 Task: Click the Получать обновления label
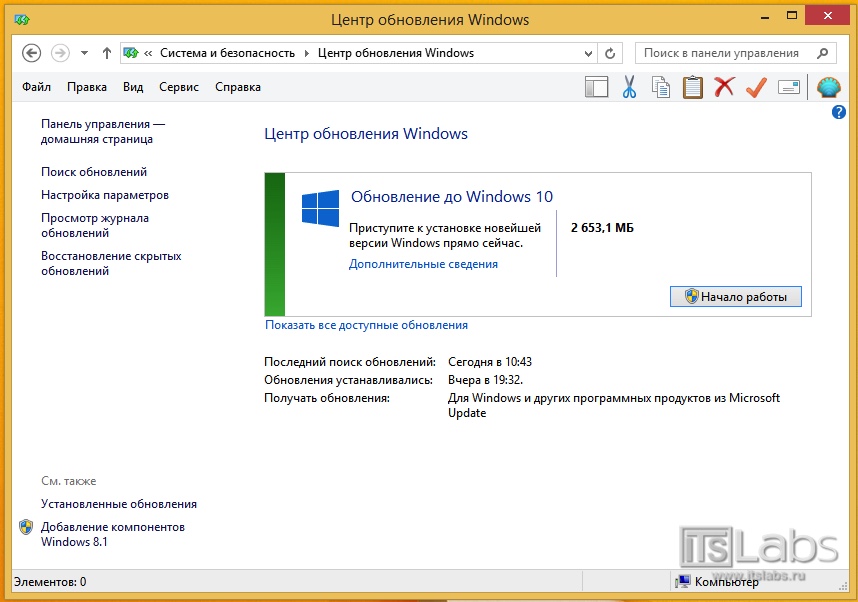(x=327, y=398)
